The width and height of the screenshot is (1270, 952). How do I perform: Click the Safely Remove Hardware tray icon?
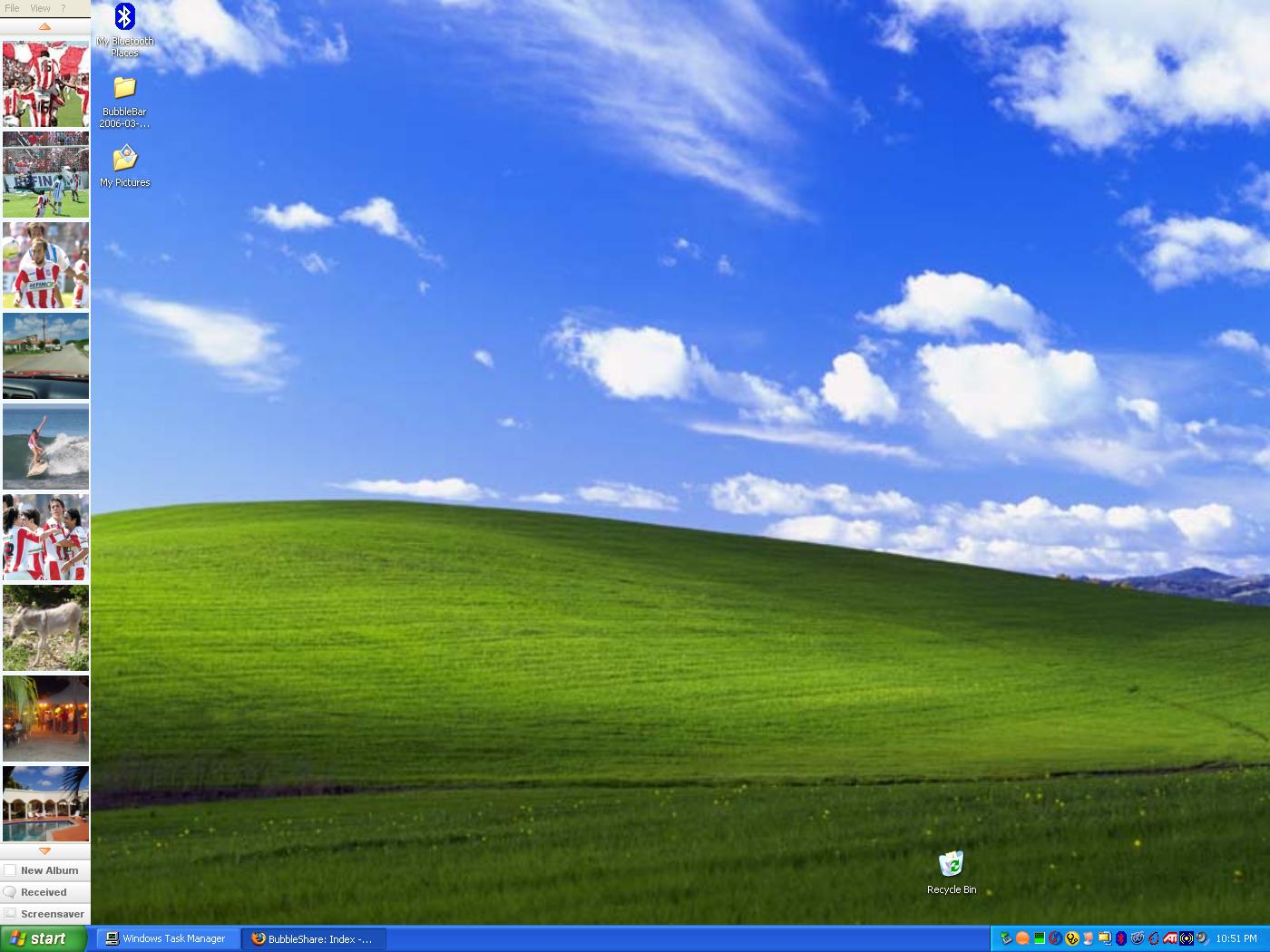[1006, 938]
